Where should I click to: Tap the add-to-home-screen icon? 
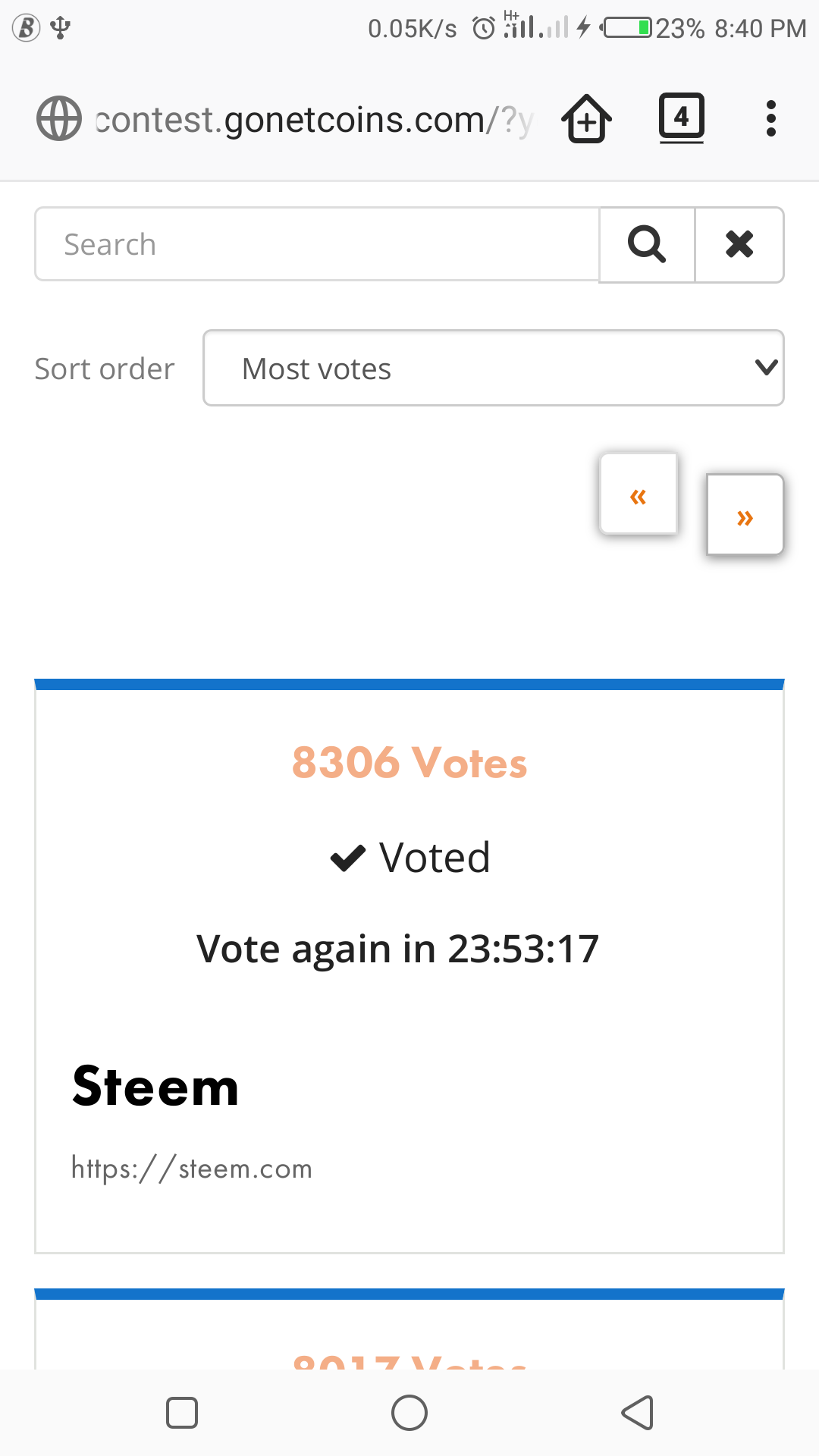click(x=586, y=119)
